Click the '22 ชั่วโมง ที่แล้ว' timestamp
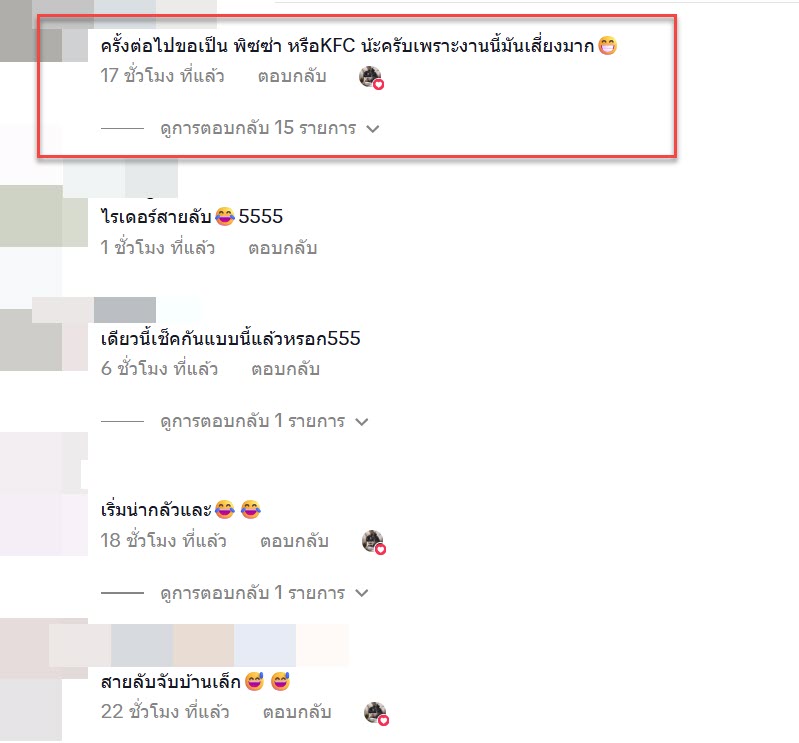Screen dimensions: 799x743 point(165,711)
